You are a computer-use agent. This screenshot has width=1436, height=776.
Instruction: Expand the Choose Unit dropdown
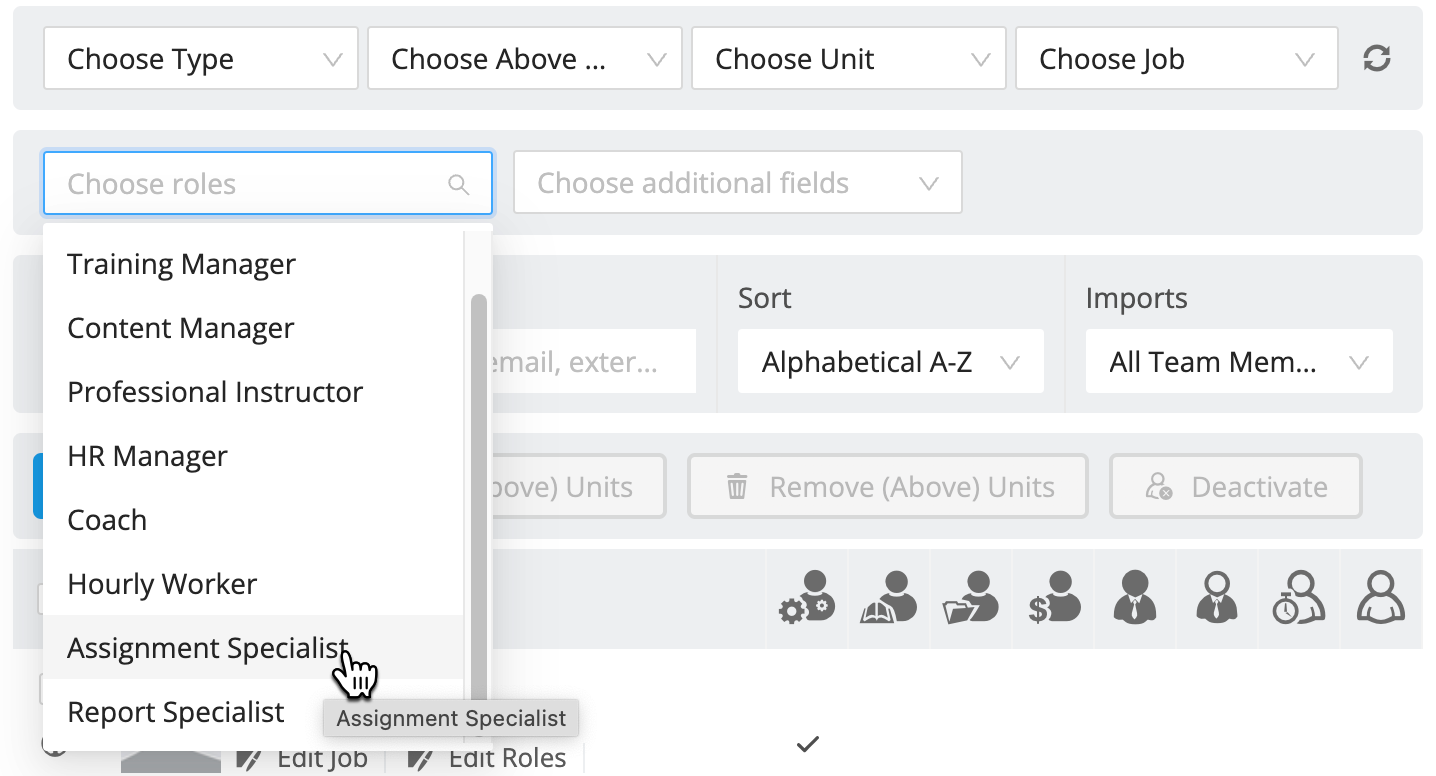(849, 59)
